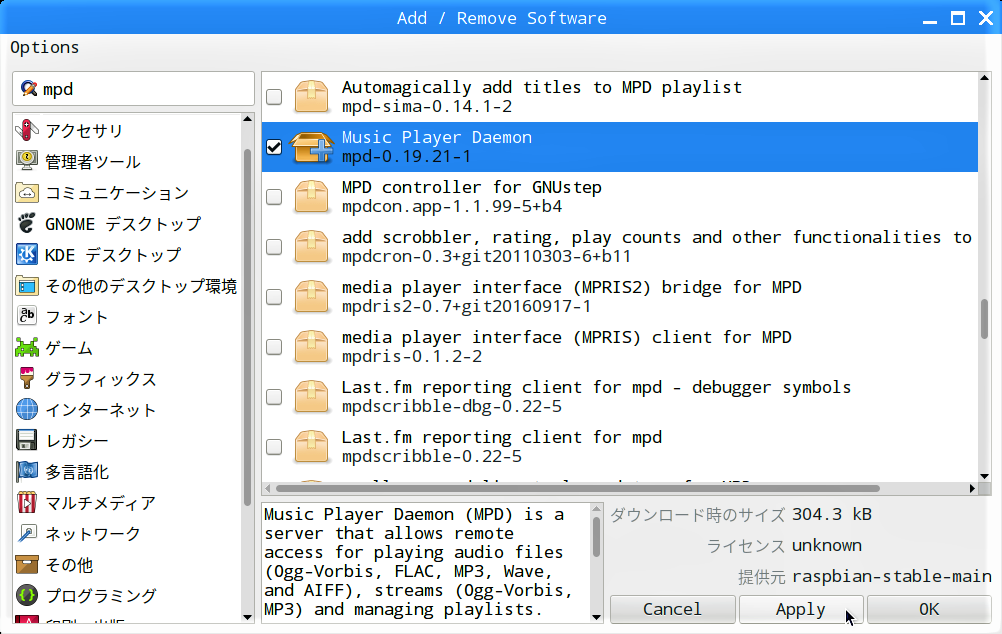This screenshot has width=1002, height=634.
Task: Select the 管理者ツール category icon
Action: [27, 161]
